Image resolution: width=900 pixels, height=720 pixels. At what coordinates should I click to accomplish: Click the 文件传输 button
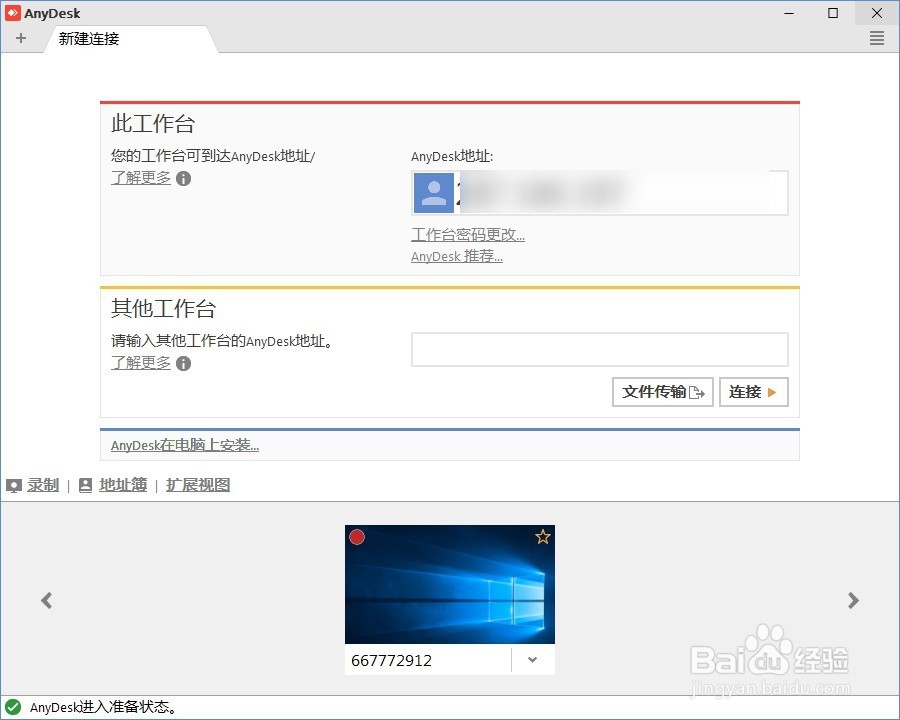662,392
